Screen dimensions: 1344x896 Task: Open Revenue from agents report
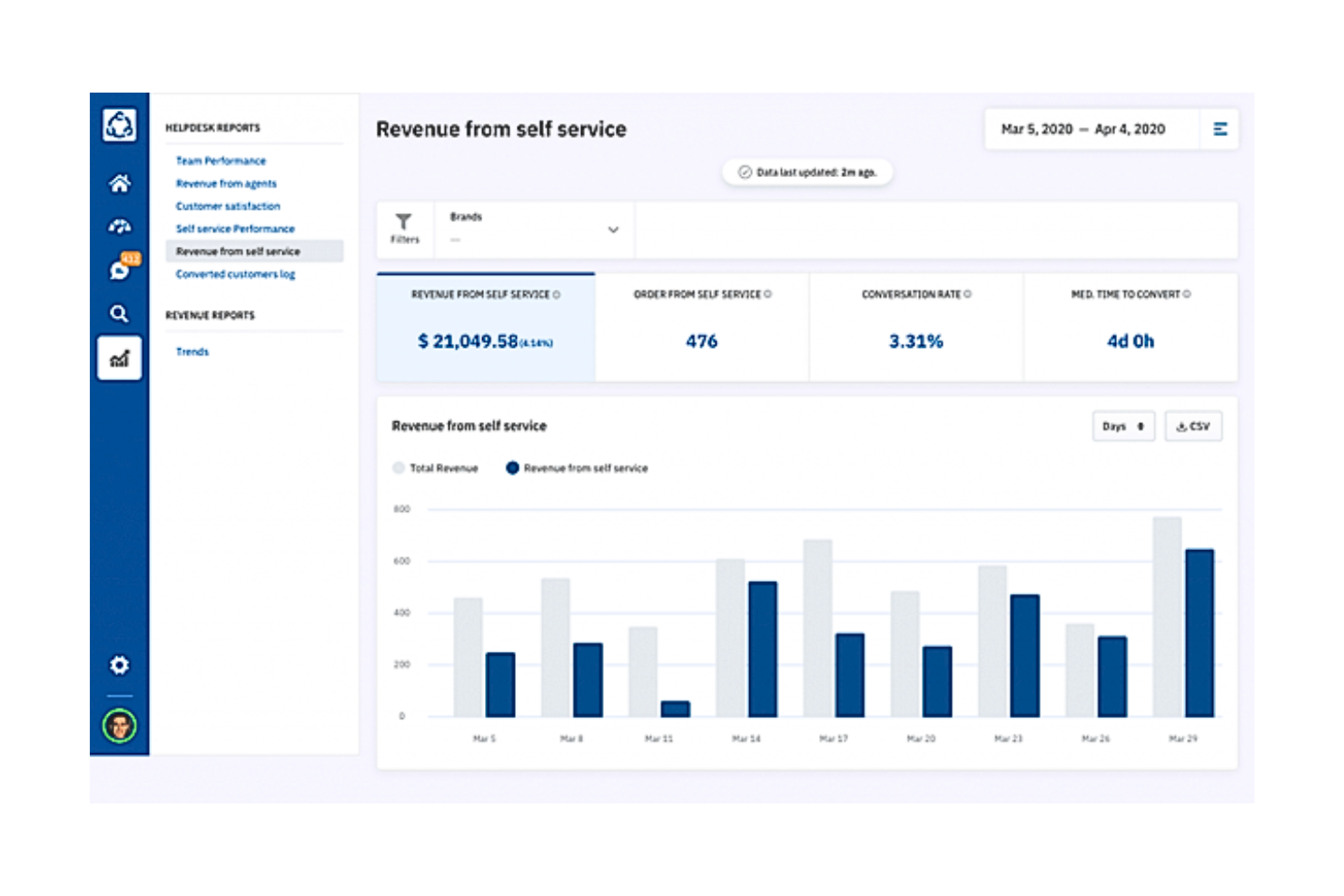click(x=226, y=183)
